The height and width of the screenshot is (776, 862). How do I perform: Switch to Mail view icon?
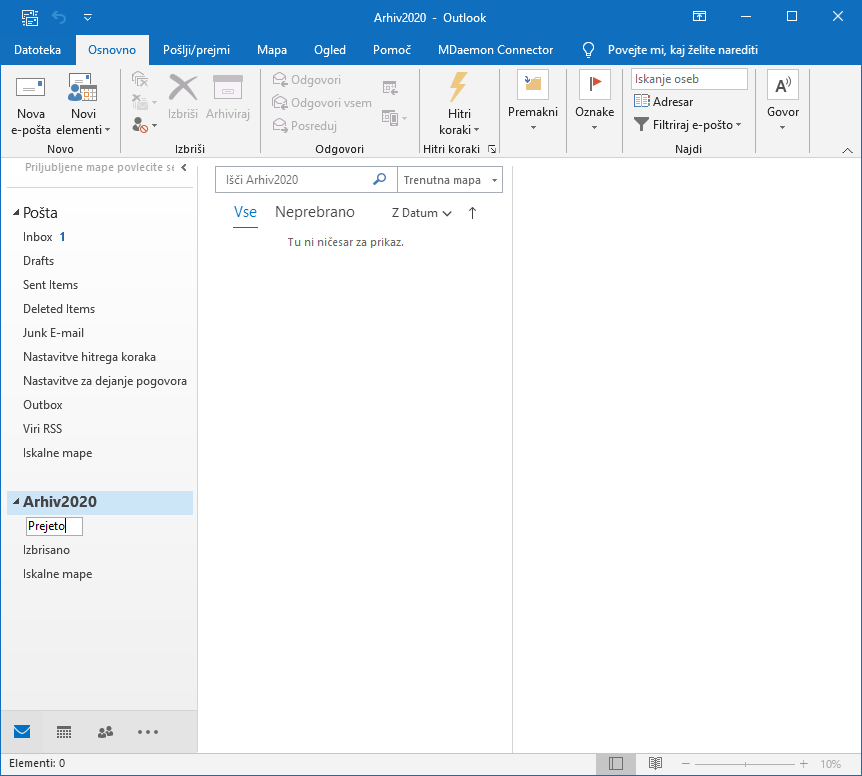22,731
